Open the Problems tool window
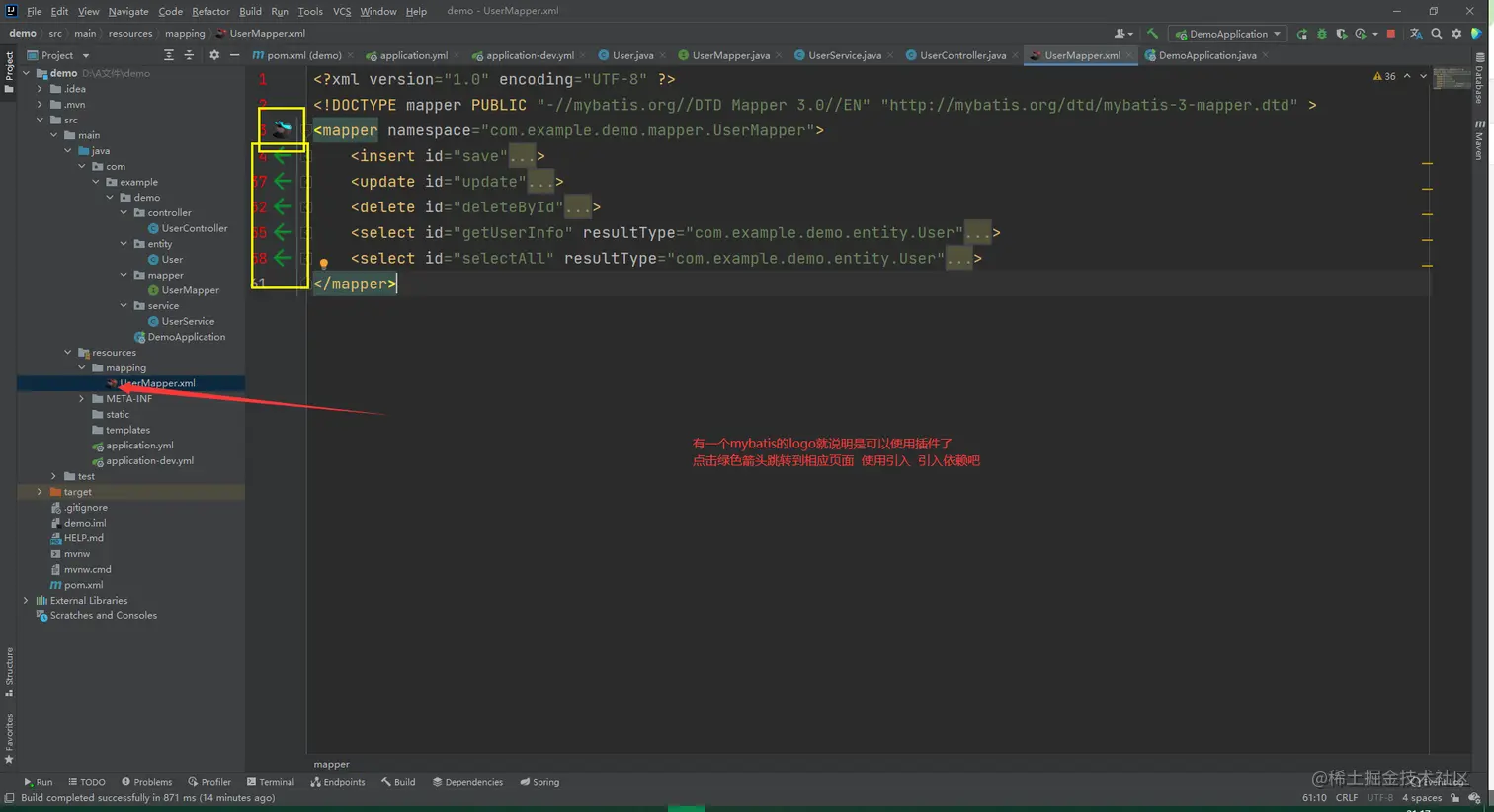The width and height of the screenshot is (1494, 812). coord(146,782)
